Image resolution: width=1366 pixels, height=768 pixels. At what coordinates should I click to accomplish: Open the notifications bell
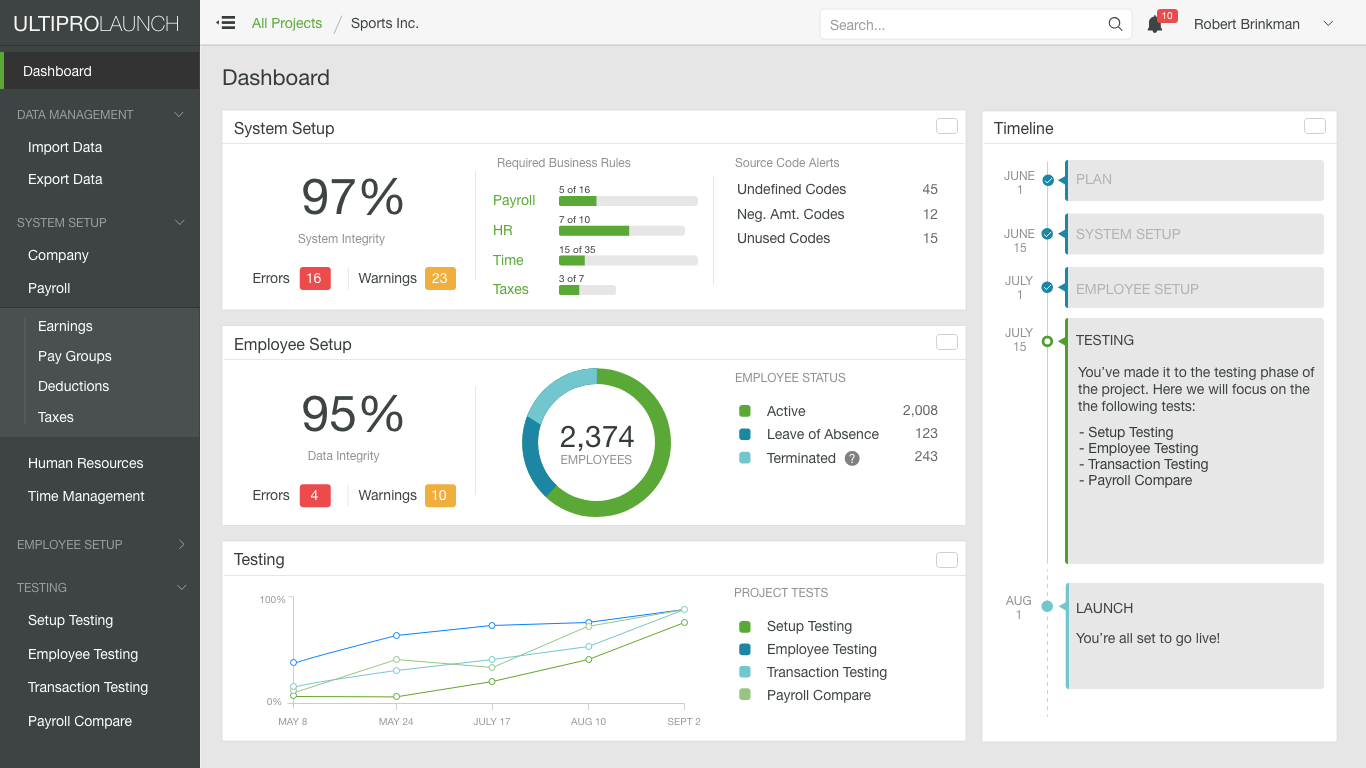[1155, 25]
